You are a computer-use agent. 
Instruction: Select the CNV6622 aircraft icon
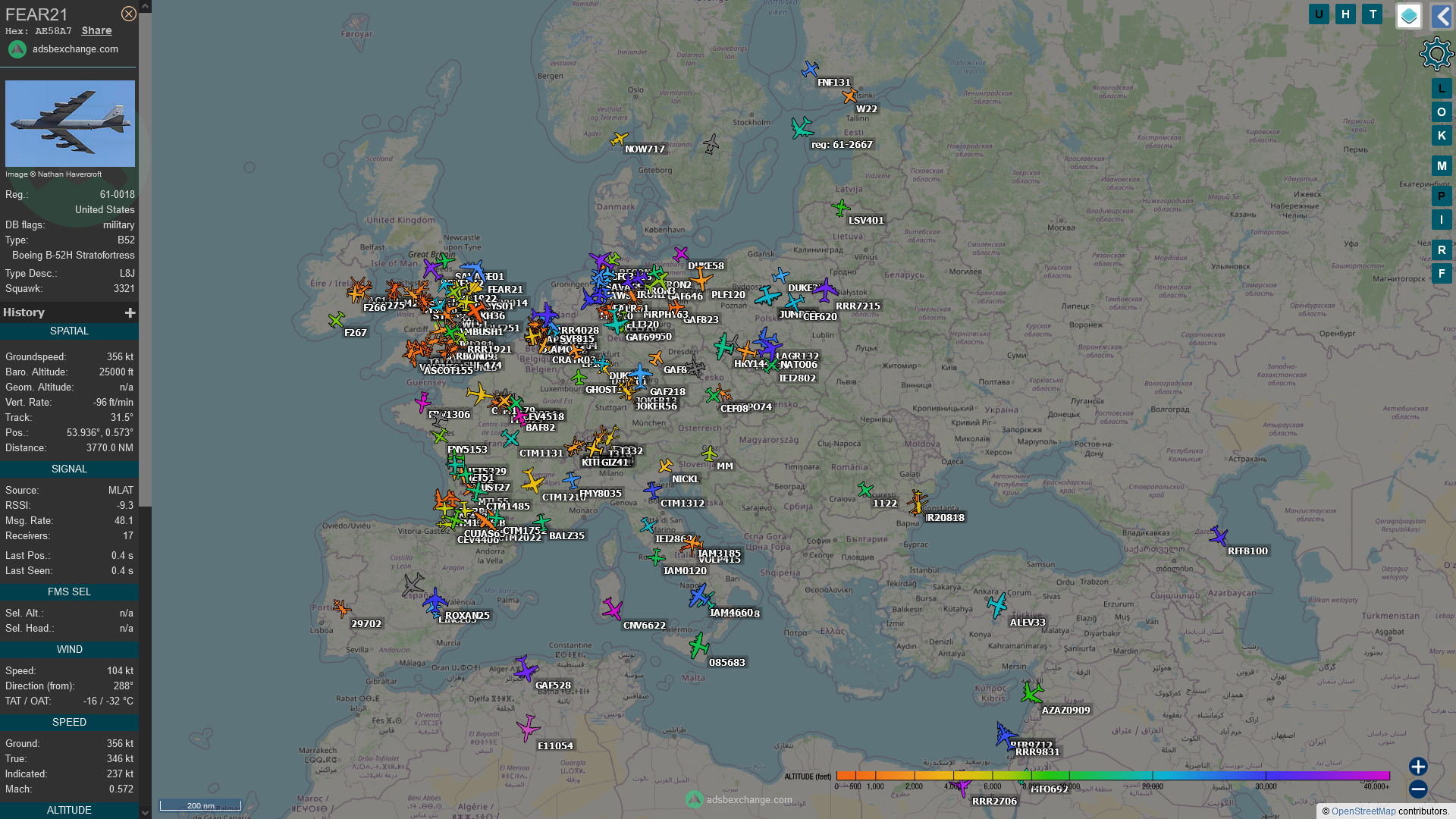click(x=613, y=608)
